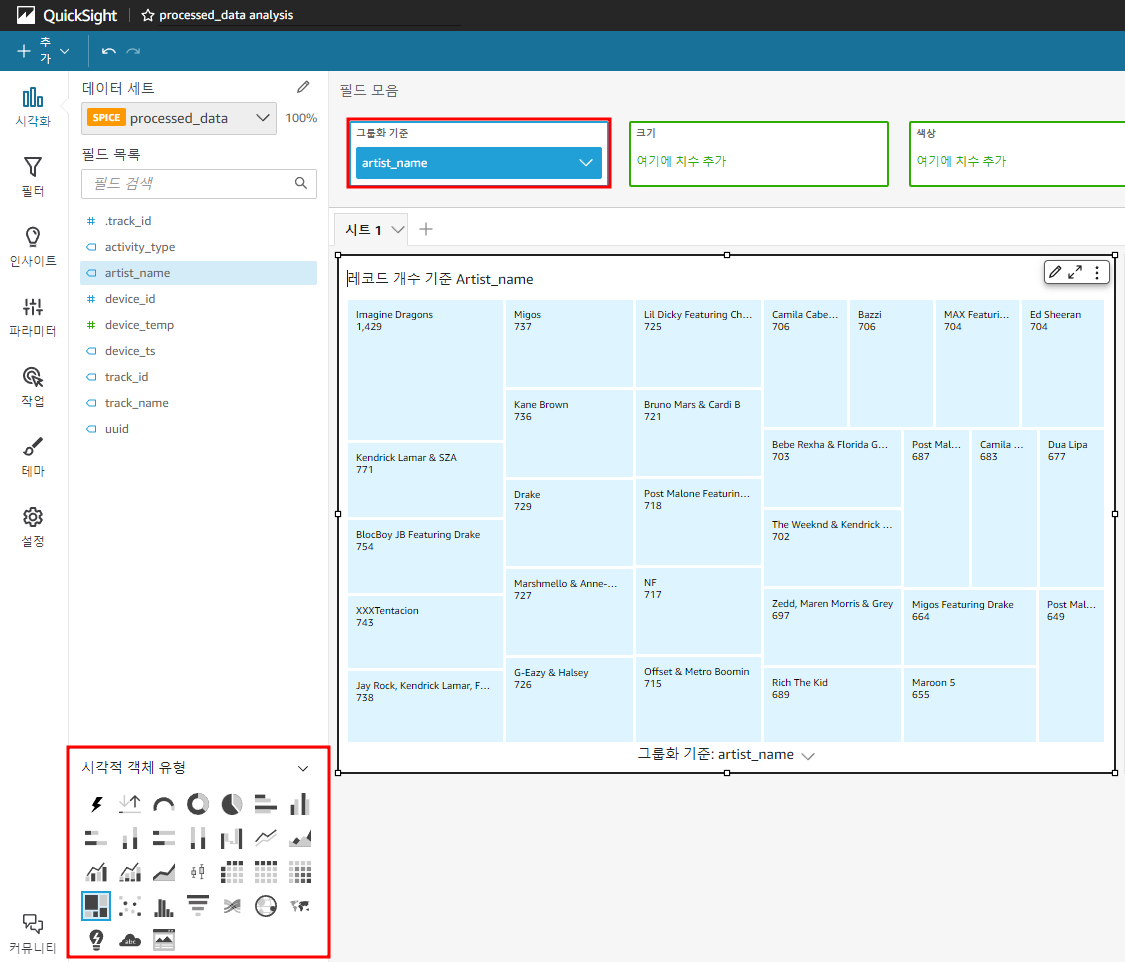Screen dimensions: 1125x962
Task: Open the 인사이트 (Insights) lightbulb panel
Action: point(33,247)
